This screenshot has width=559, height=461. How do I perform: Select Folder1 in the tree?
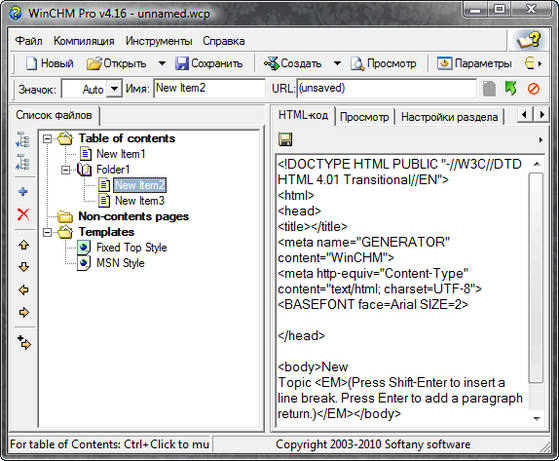pyautogui.click(x=113, y=170)
